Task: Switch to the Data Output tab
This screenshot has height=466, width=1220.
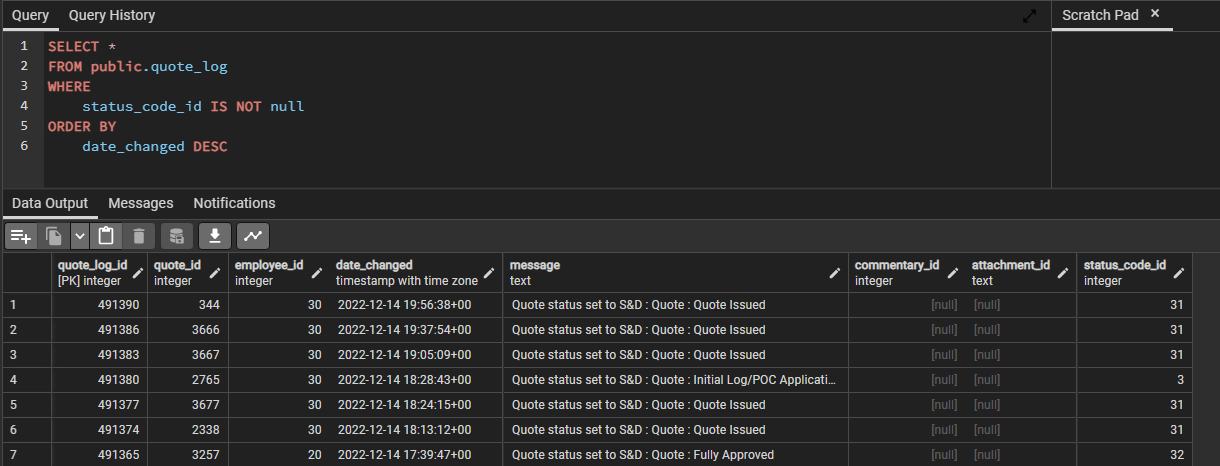Action: click(x=50, y=203)
